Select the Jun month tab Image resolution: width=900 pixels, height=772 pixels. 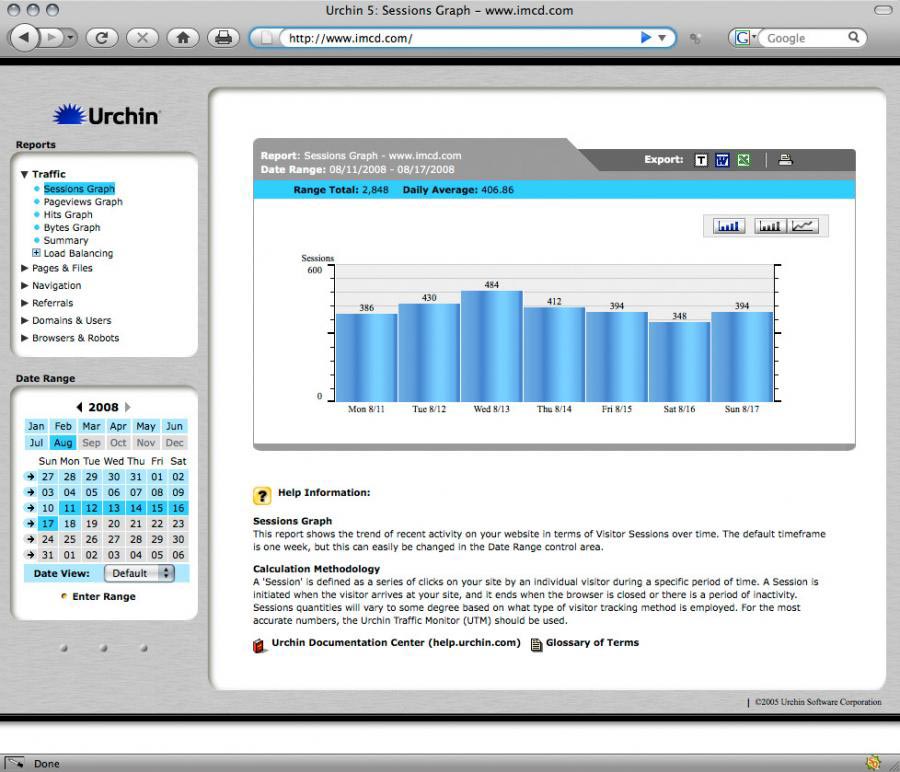point(174,426)
